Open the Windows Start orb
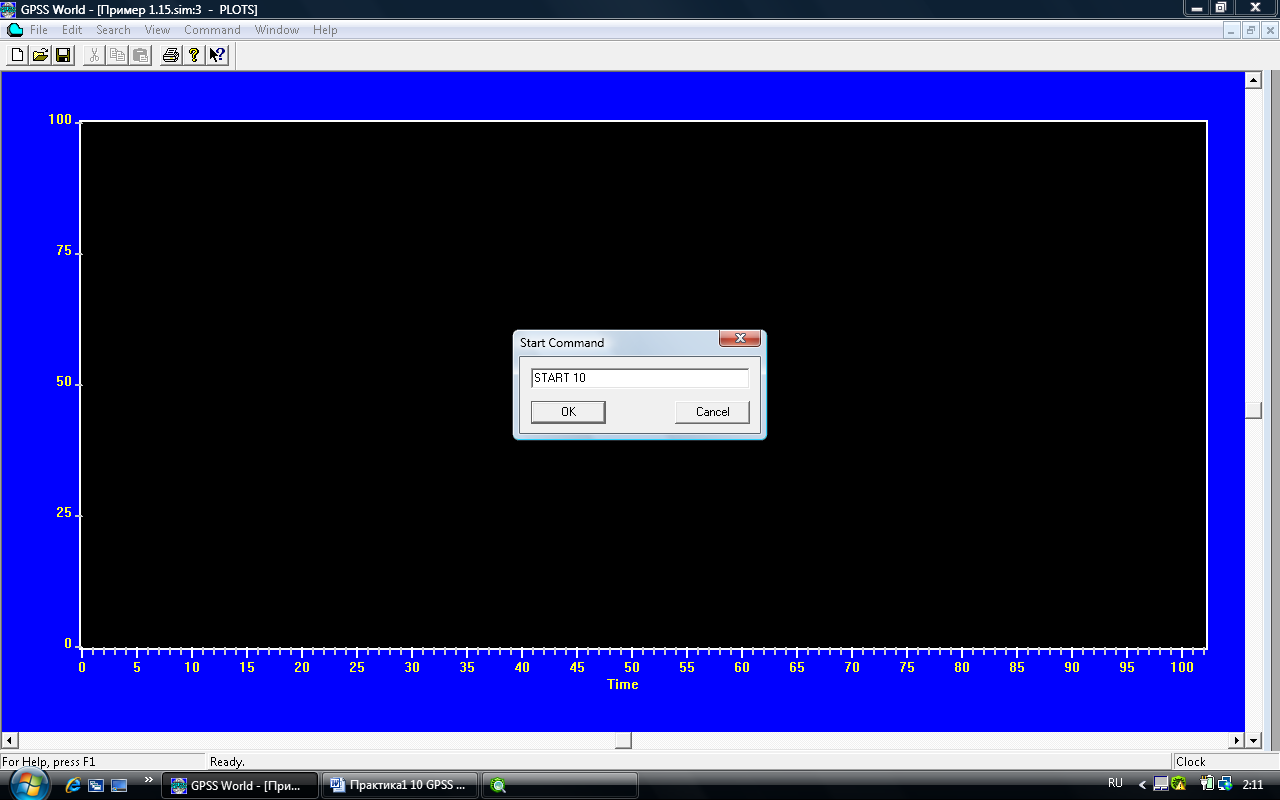 coord(28,785)
